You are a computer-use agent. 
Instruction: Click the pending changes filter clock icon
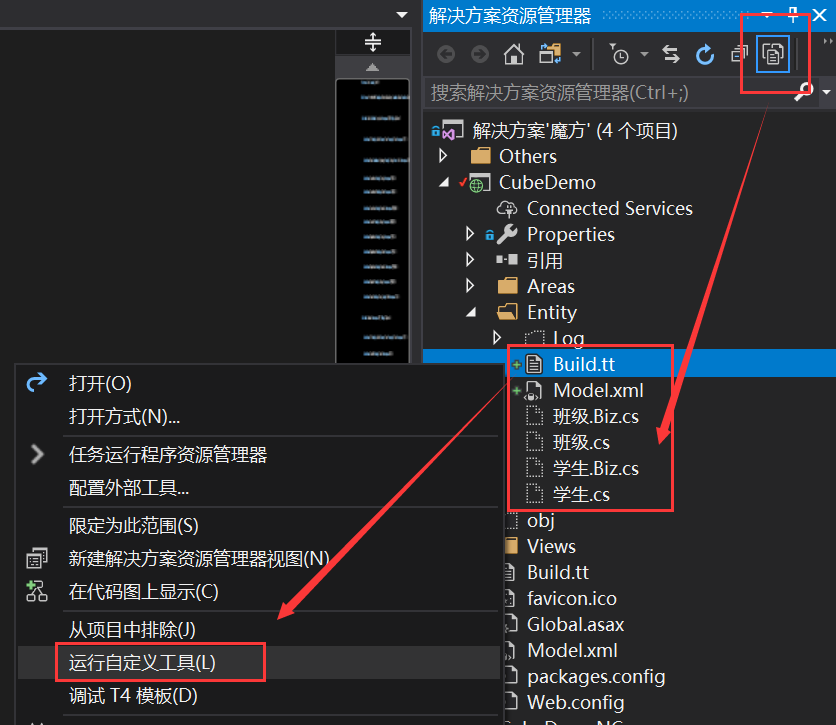point(619,55)
